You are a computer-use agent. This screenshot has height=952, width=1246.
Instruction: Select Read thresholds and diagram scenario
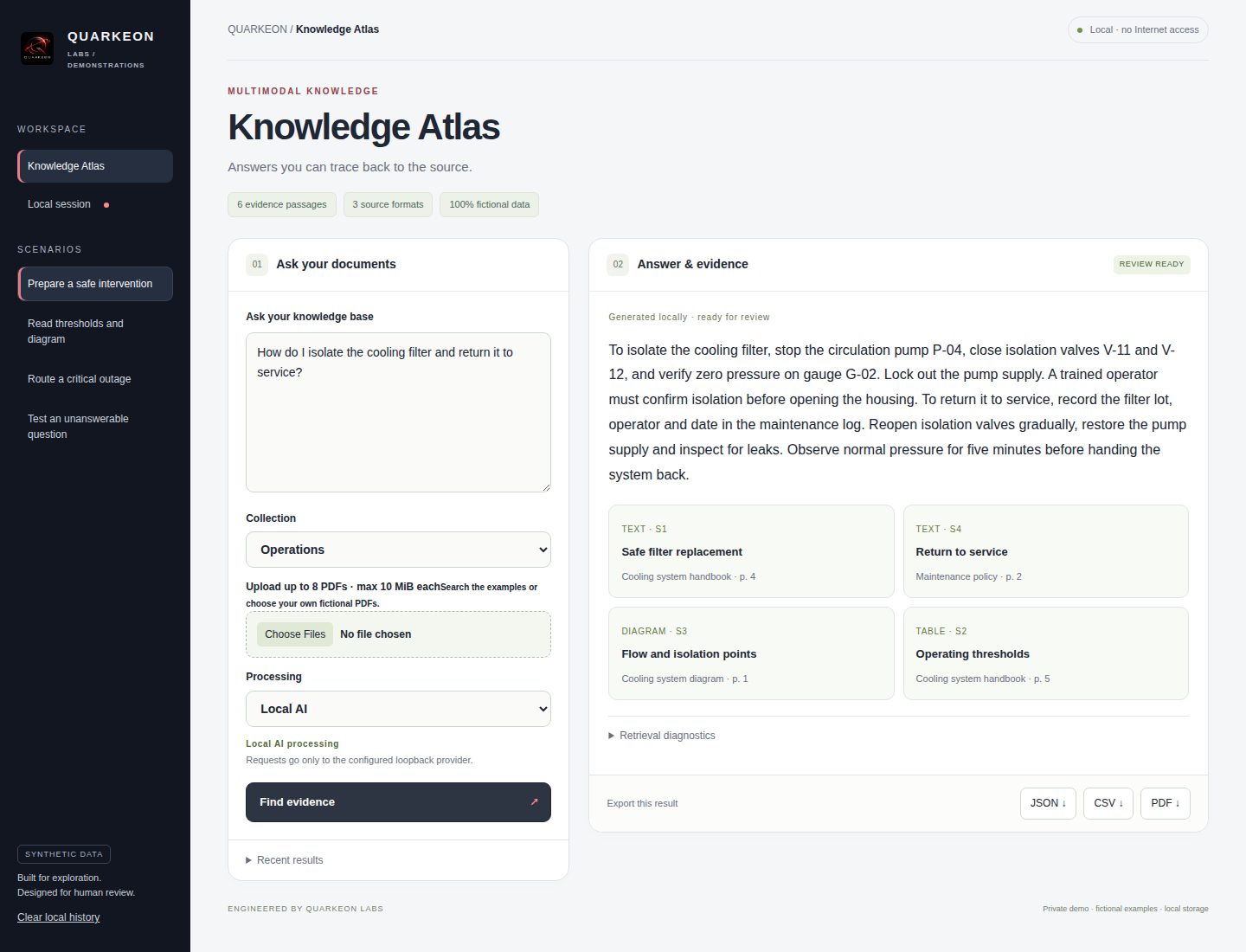[x=95, y=331]
